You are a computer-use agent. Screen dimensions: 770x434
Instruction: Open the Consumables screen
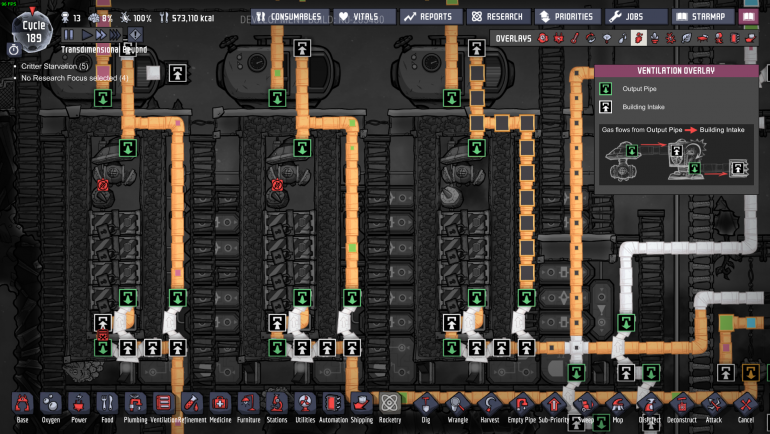click(290, 17)
